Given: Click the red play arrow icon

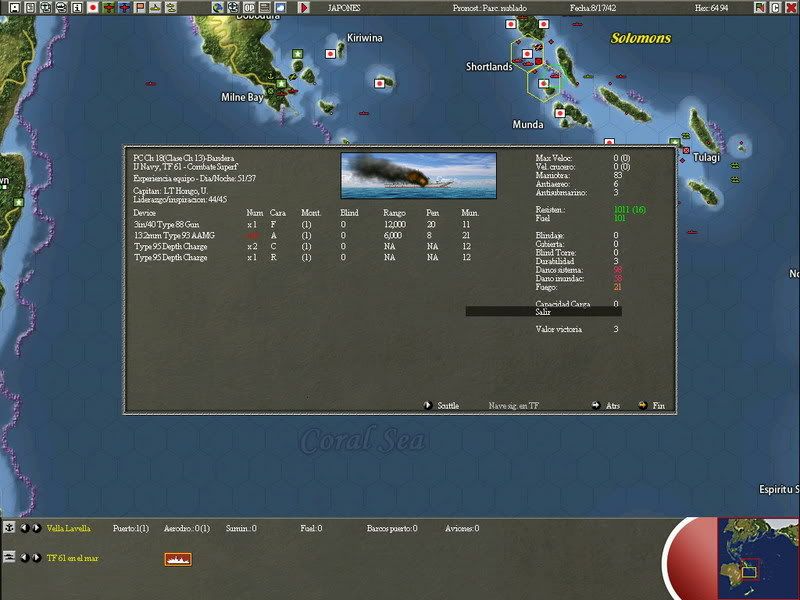Looking at the screenshot, I should [304, 8].
